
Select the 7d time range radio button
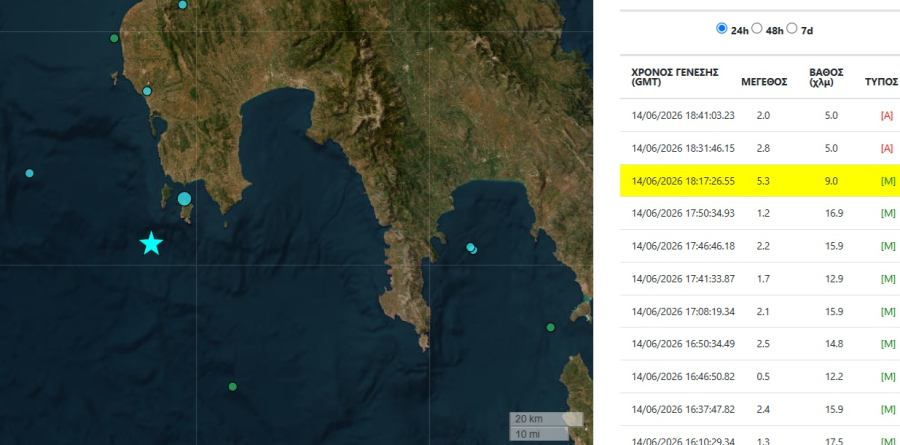[x=792, y=28]
